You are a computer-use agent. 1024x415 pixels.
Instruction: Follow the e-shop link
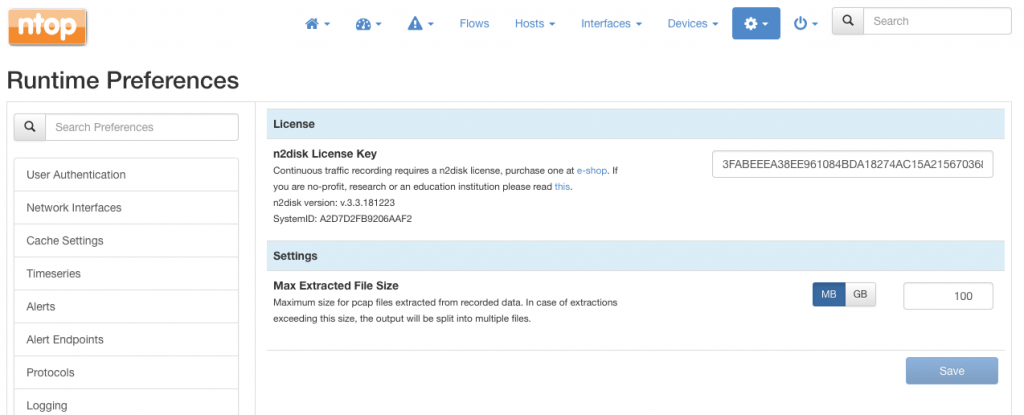coord(592,171)
